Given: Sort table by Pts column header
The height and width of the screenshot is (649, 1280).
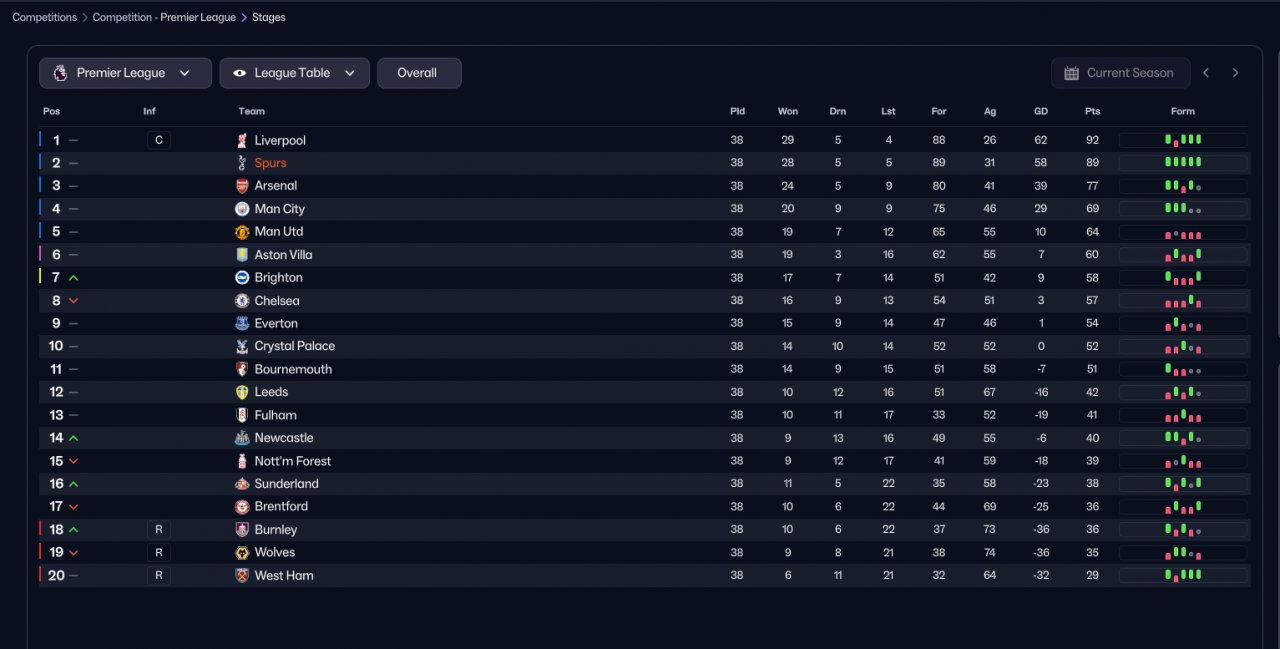Looking at the screenshot, I should (x=1092, y=112).
